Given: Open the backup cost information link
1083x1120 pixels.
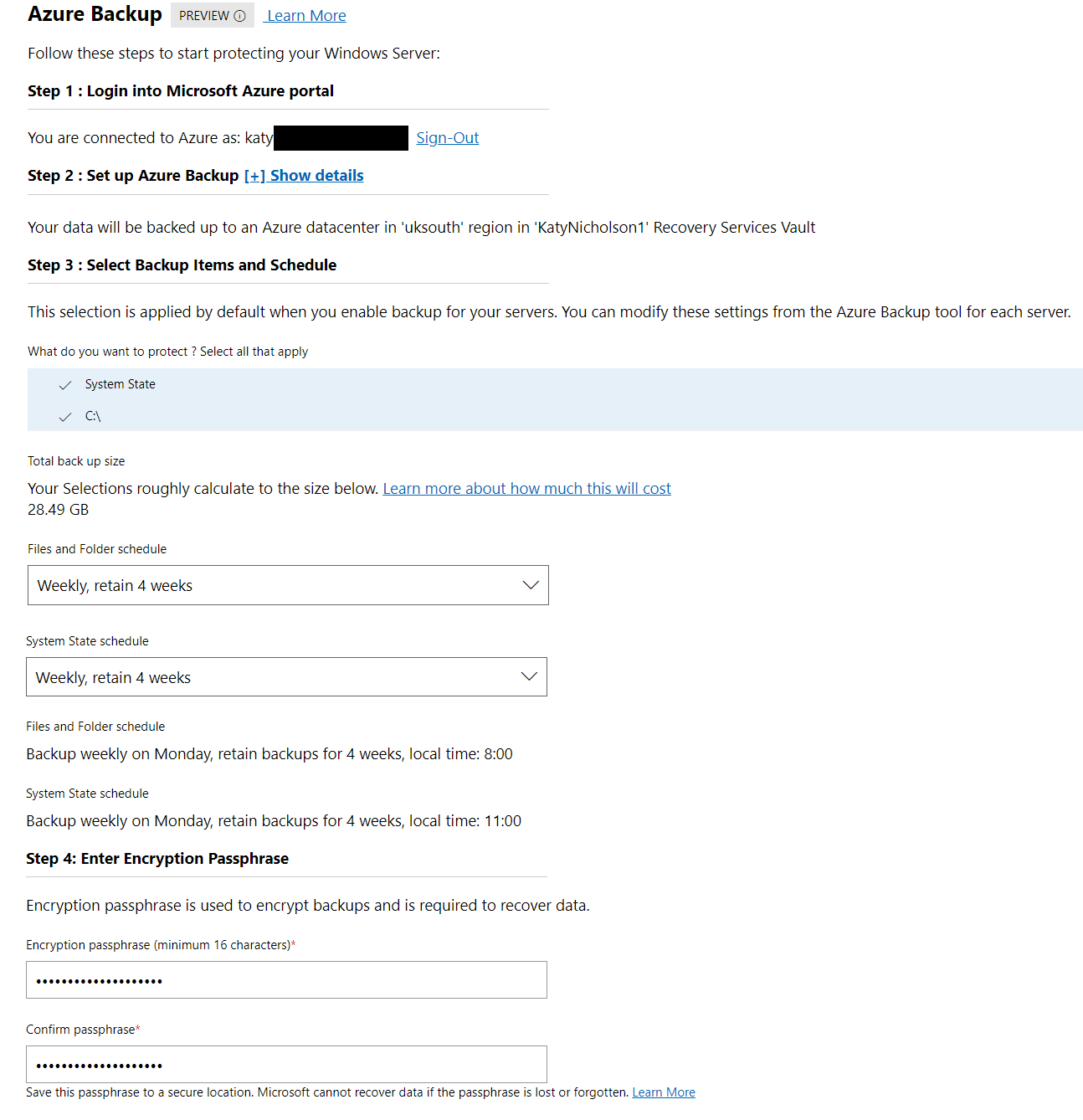Looking at the screenshot, I should coord(526,489).
